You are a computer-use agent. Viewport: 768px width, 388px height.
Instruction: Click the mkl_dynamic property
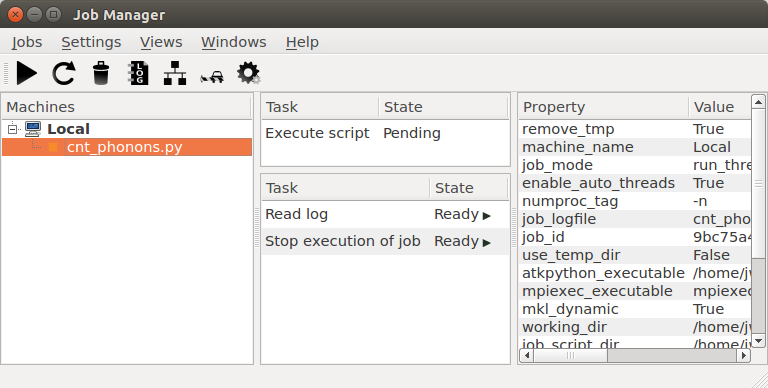570,309
